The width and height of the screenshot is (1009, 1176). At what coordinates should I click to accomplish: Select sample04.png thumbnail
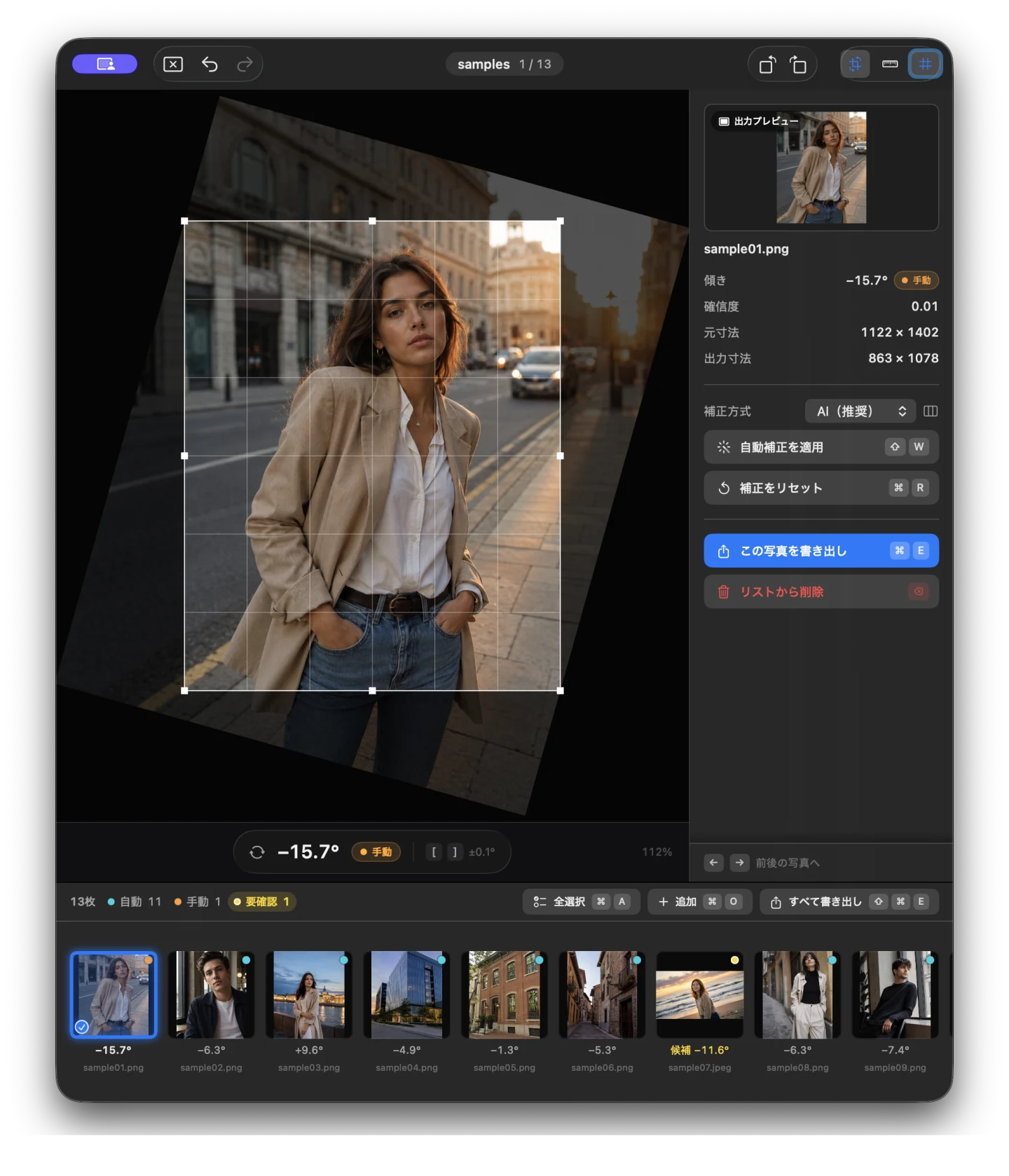coord(406,994)
